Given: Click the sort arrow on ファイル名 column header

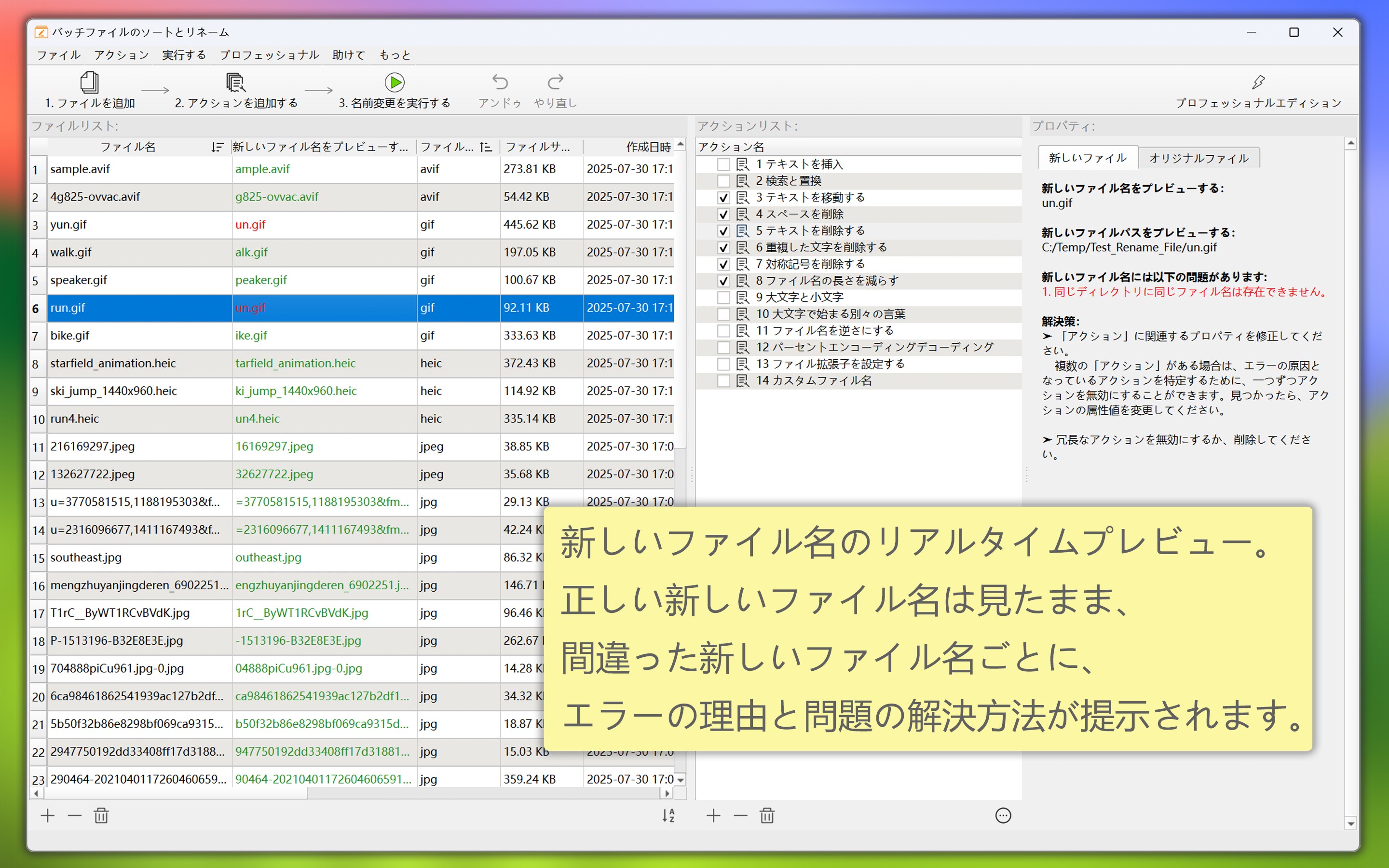Looking at the screenshot, I should point(217,147).
